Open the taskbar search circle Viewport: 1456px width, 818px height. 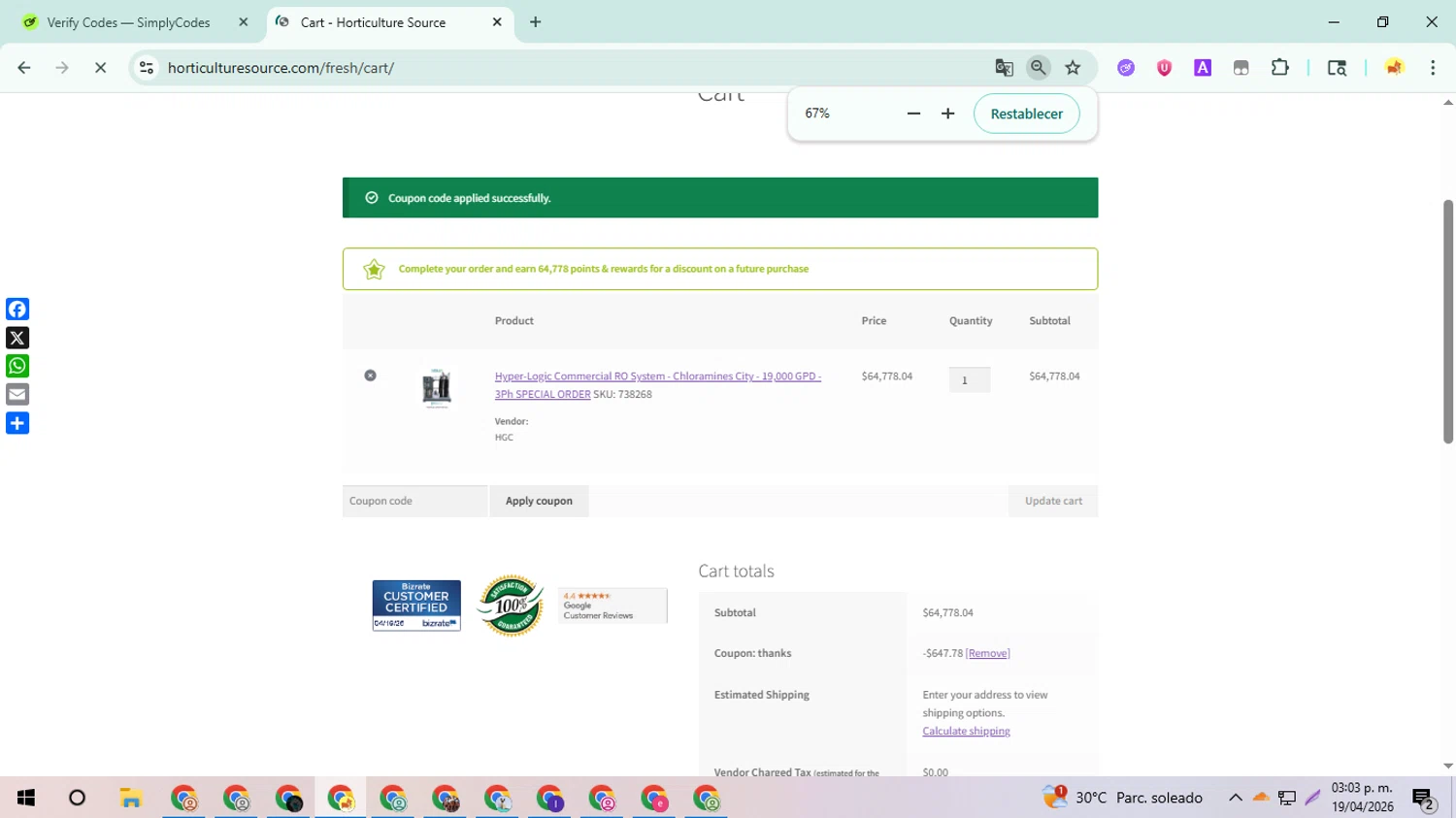point(78,798)
